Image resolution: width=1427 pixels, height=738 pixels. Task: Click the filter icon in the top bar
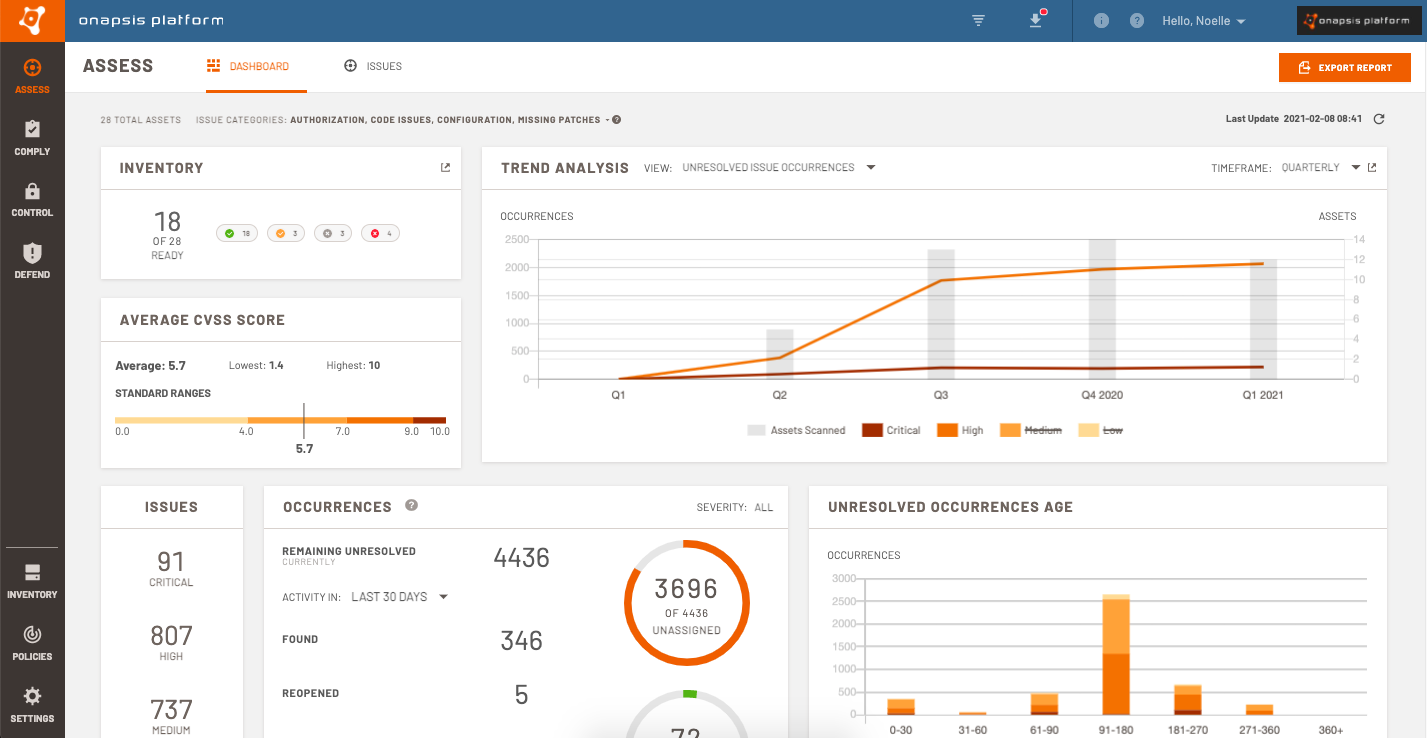(977, 20)
